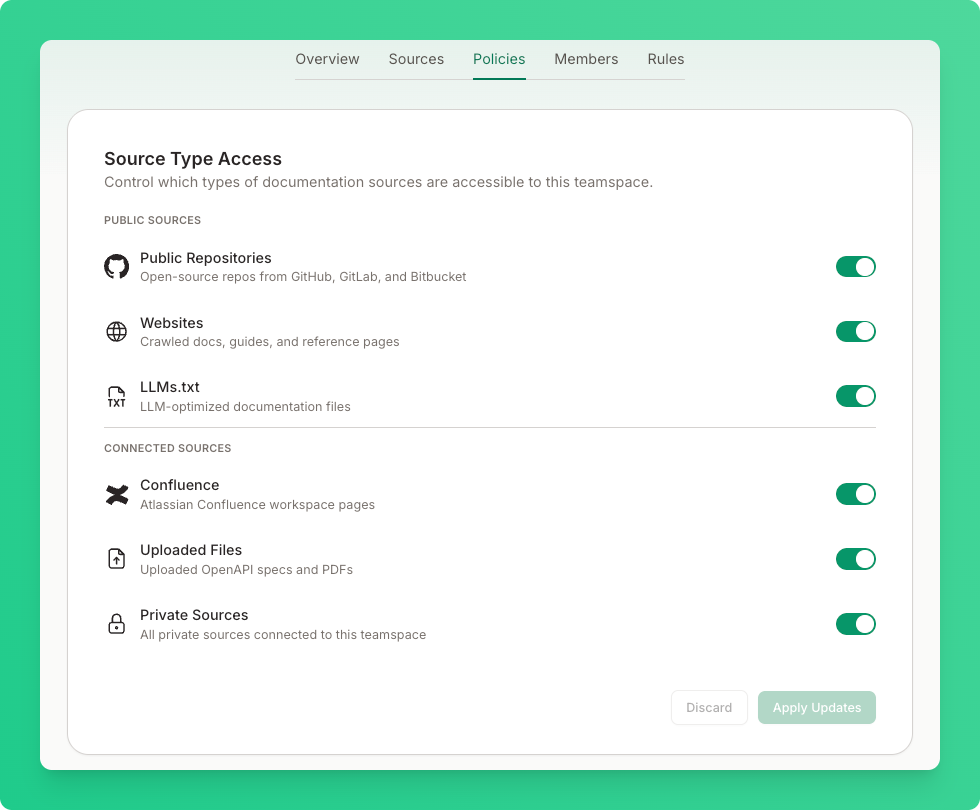This screenshot has width=980, height=810.
Task: Click the Confluence logo icon
Action: 117,494
